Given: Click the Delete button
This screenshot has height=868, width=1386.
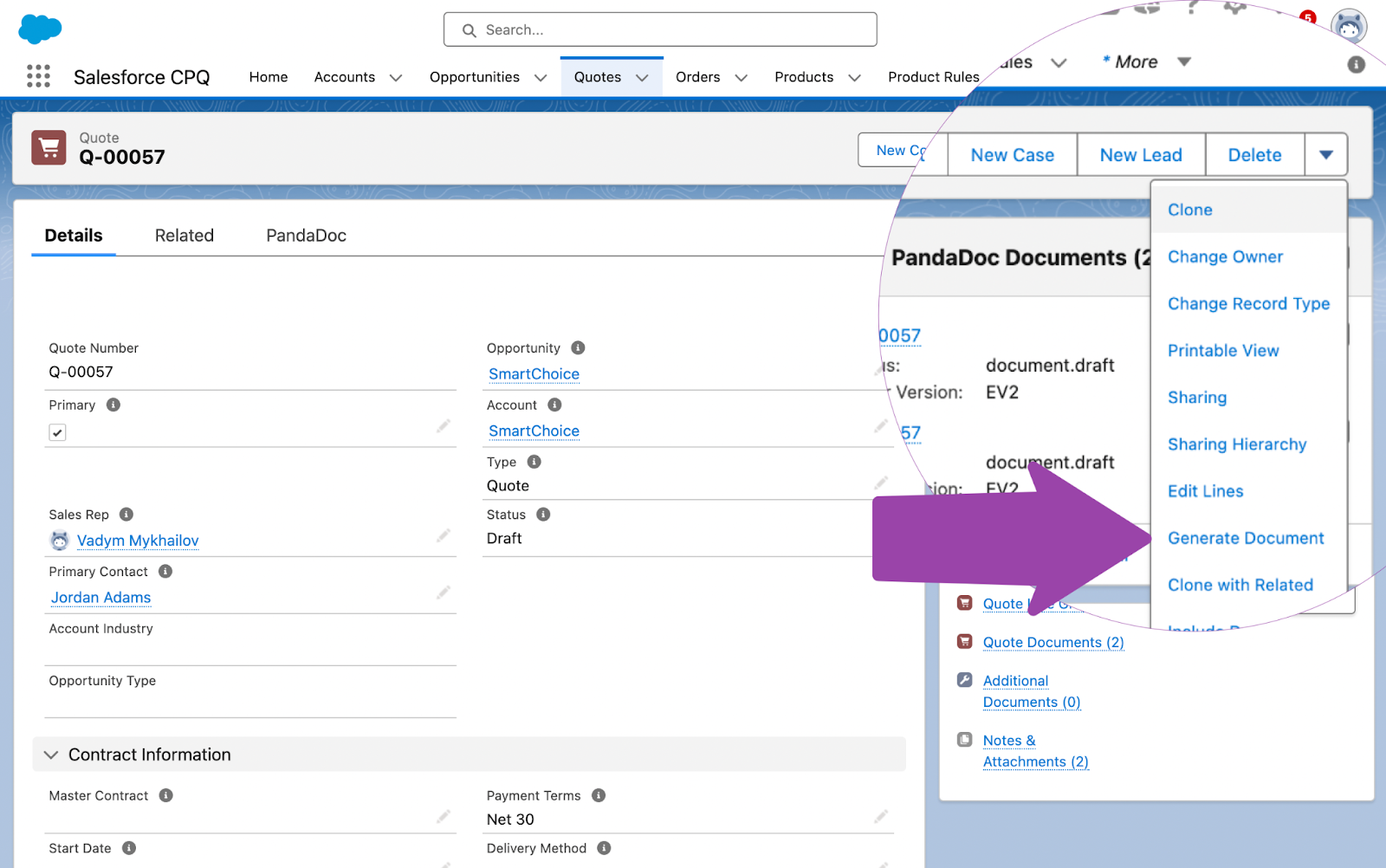Looking at the screenshot, I should (x=1255, y=155).
